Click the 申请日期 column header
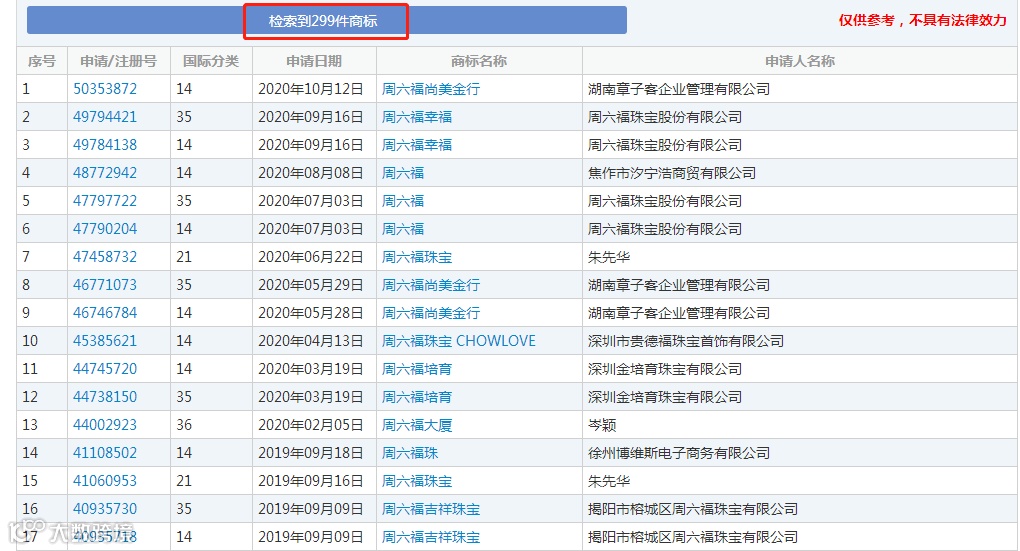 [314, 60]
